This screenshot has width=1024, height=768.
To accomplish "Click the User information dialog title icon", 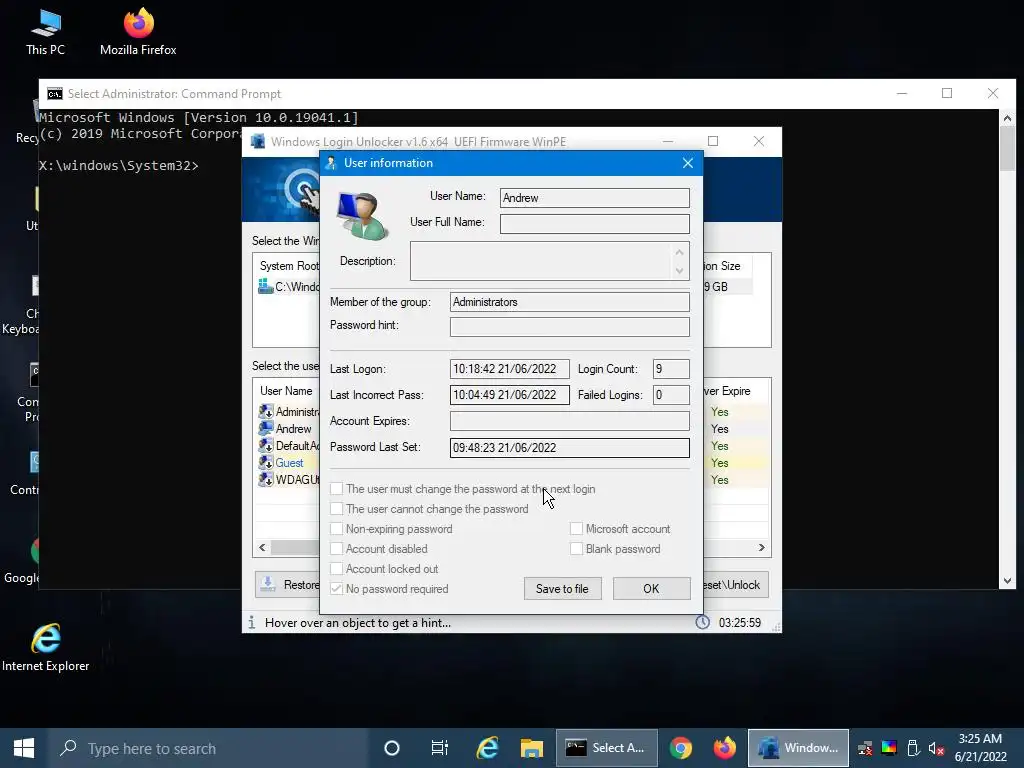I will tap(330, 163).
